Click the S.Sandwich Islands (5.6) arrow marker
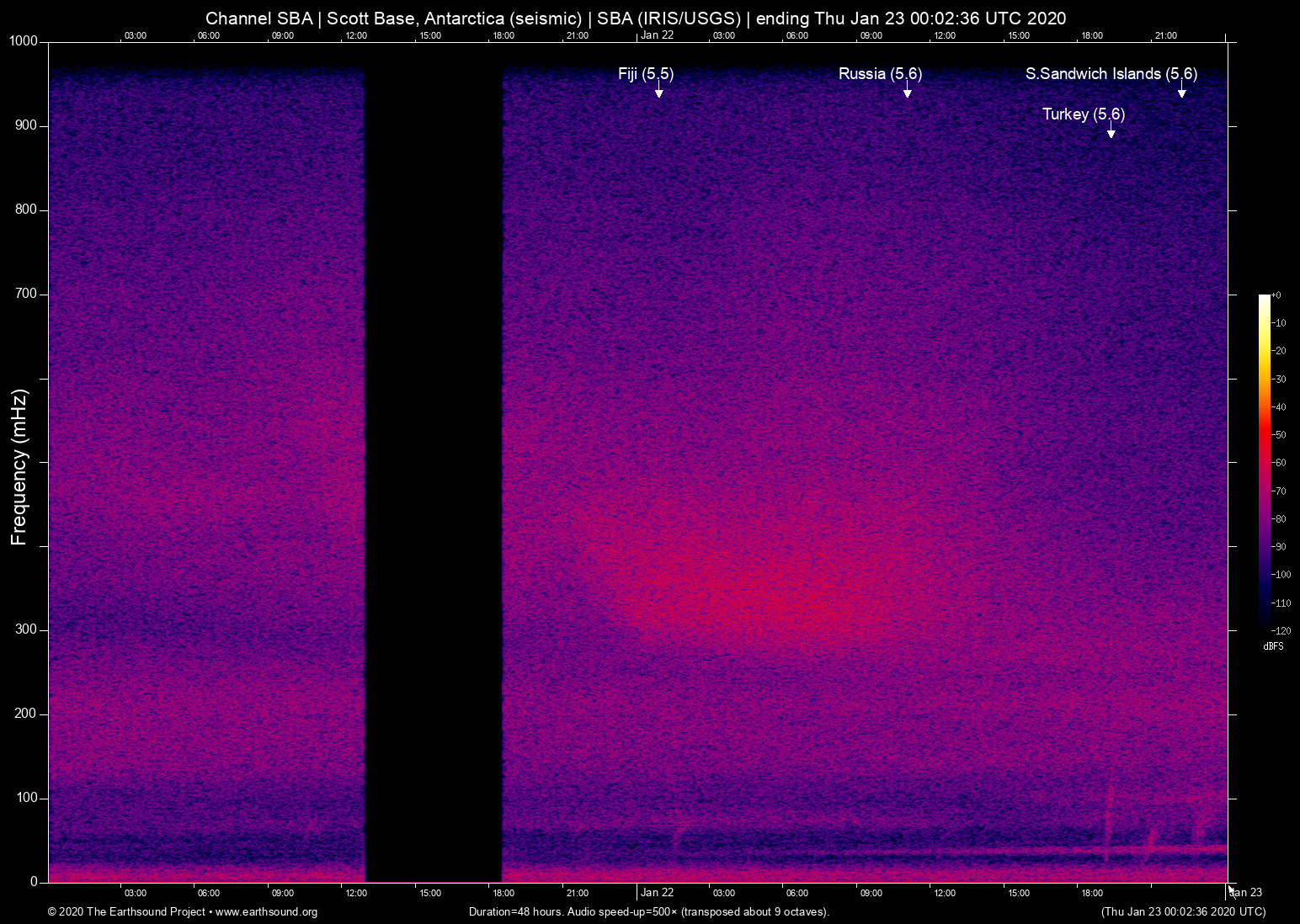 tap(1181, 92)
